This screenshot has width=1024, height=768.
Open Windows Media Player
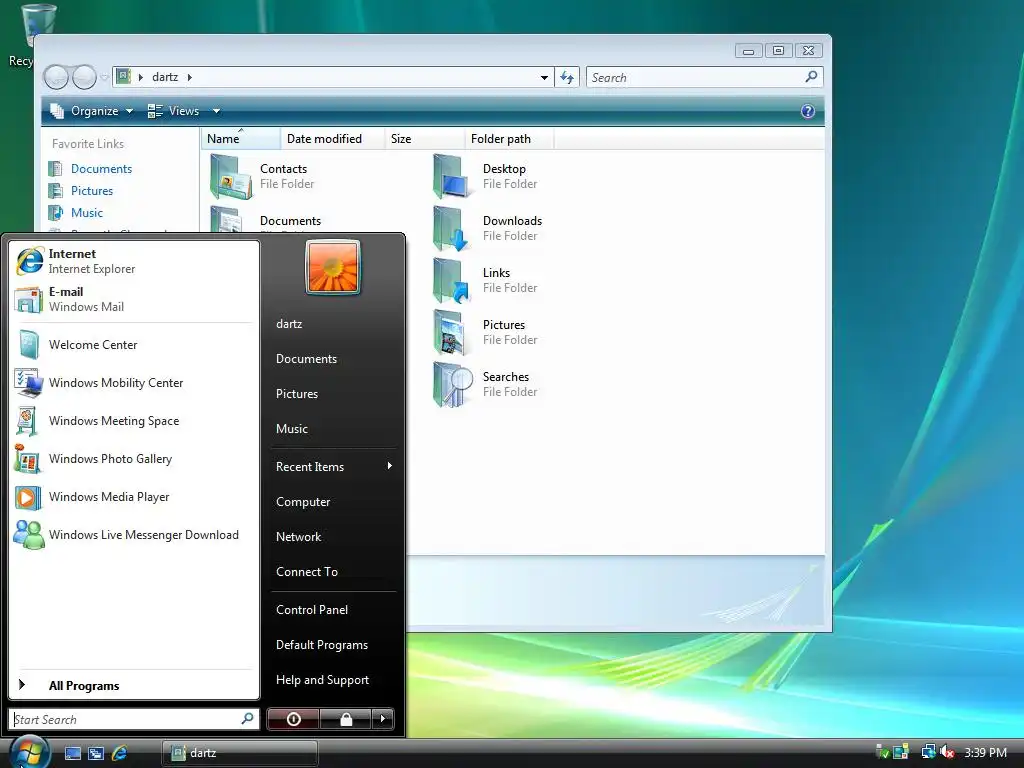tap(134, 497)
